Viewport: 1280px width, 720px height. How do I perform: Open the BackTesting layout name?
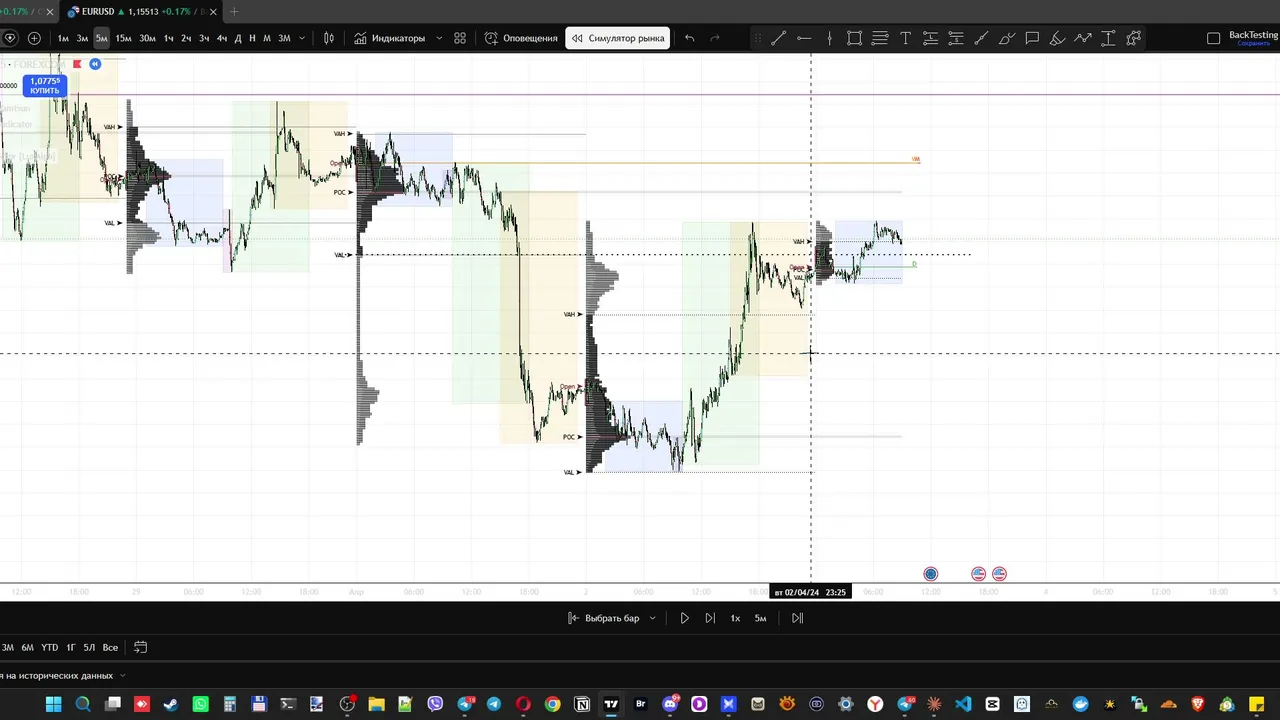1253,35
